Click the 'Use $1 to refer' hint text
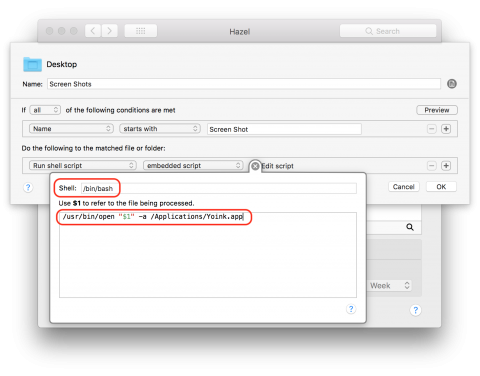The height and width of the screenshot is (376, 480). 126,203
